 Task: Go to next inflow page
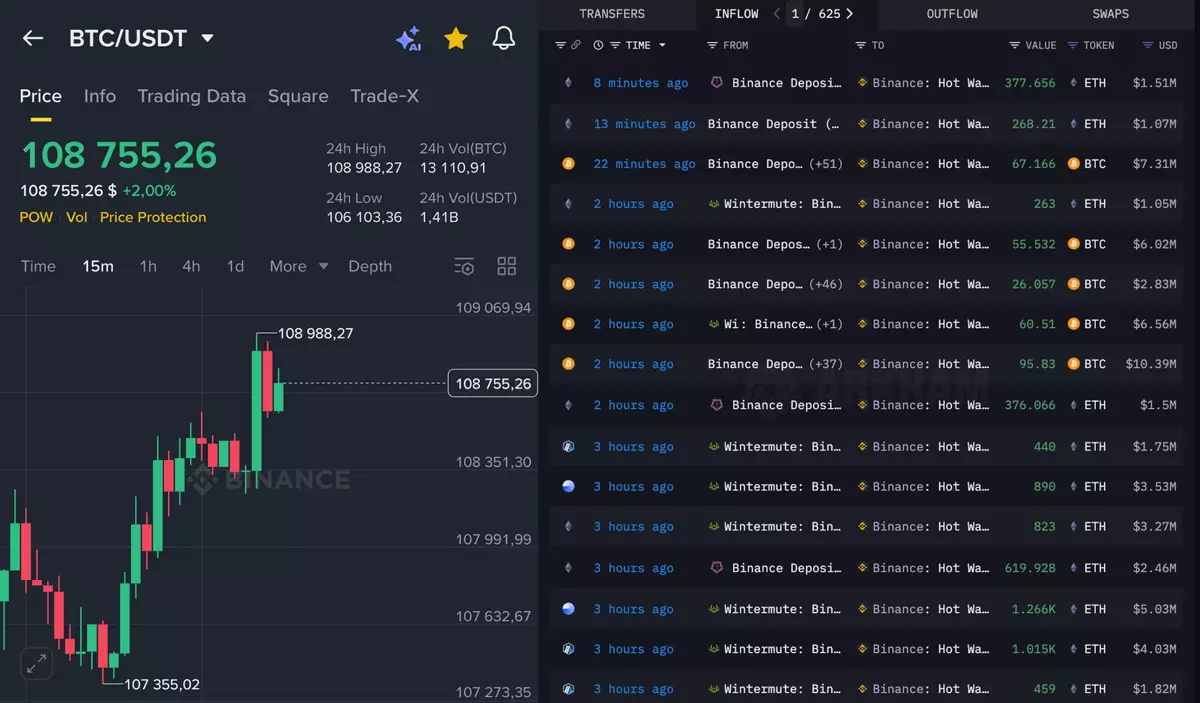[850, 14]
